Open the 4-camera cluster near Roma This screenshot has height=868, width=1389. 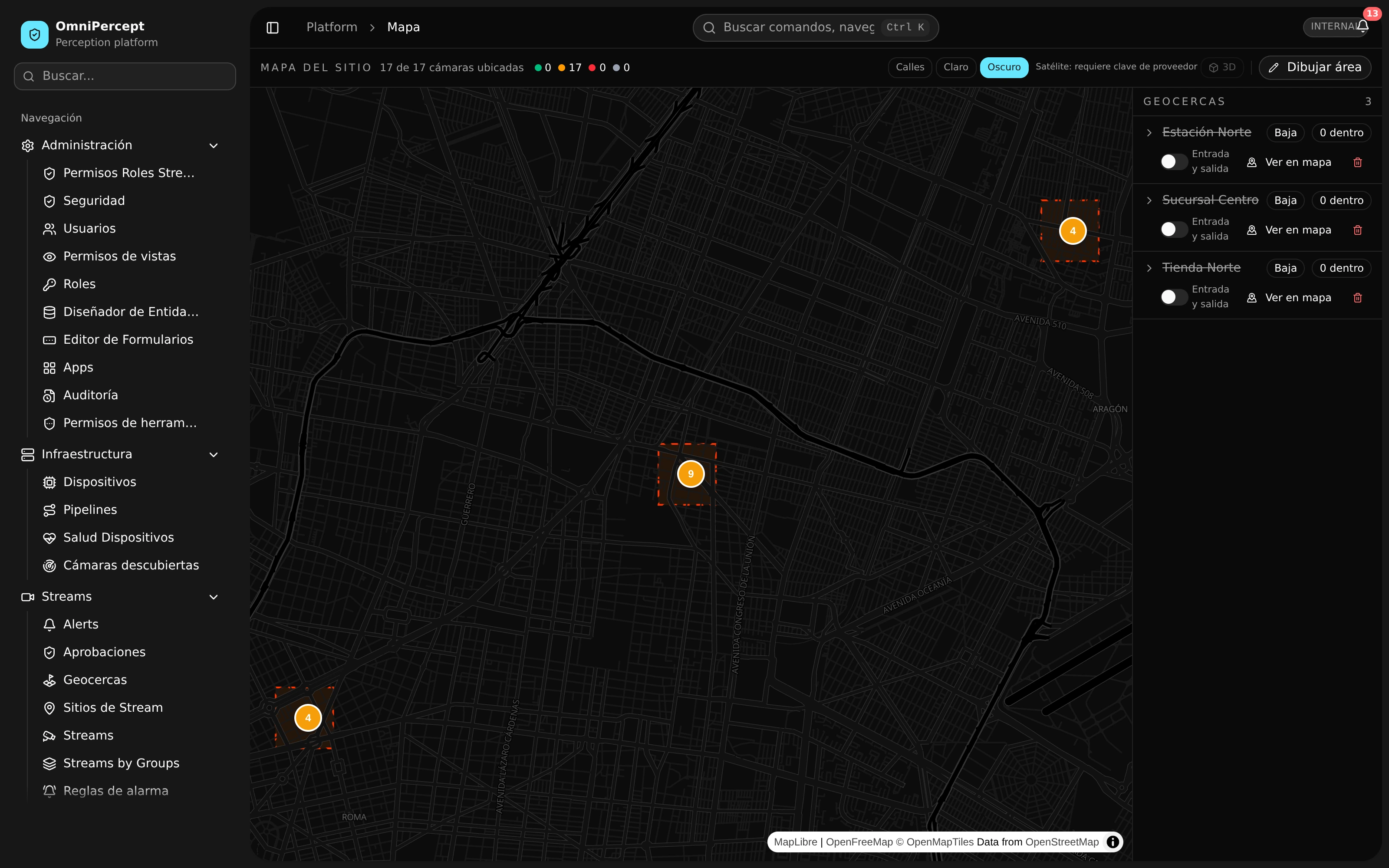coord(308,717)
